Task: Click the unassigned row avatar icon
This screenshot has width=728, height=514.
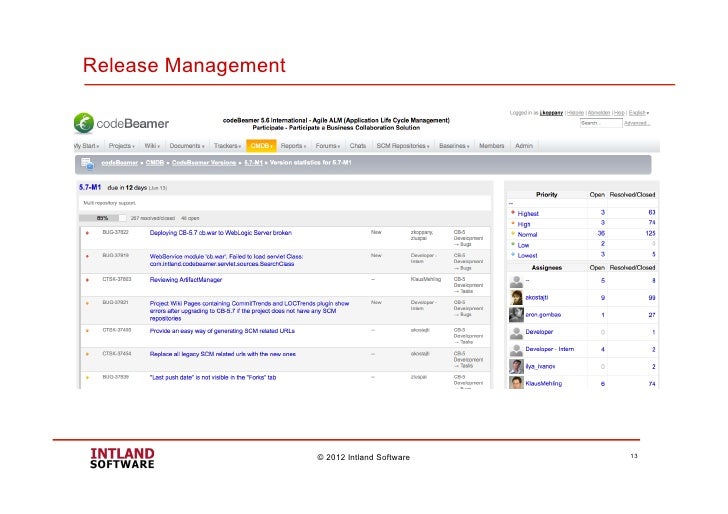Action: (516, 281)
